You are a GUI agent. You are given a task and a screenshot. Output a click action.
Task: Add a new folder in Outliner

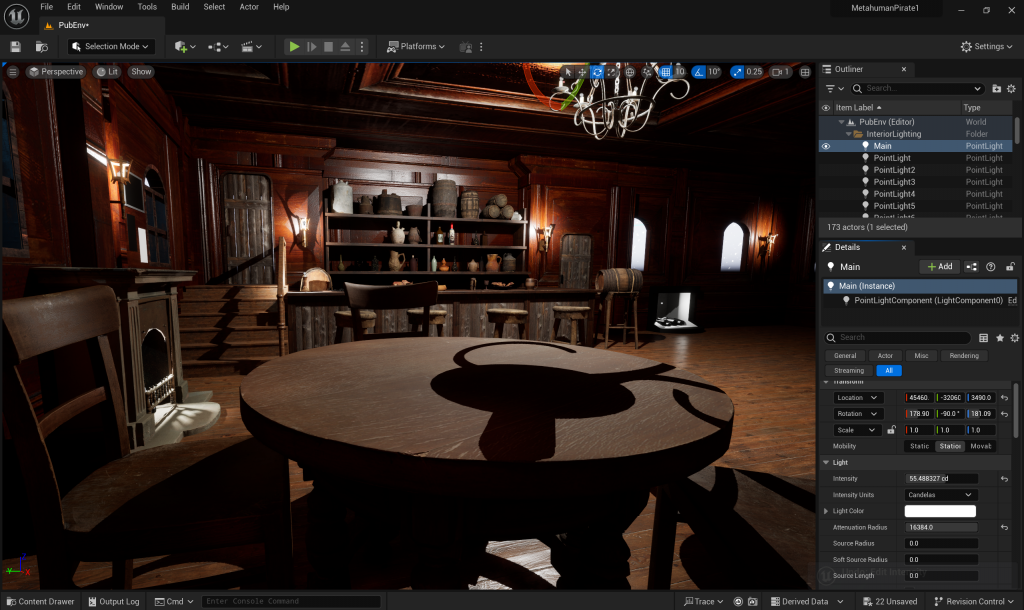[x=997, y=88]
